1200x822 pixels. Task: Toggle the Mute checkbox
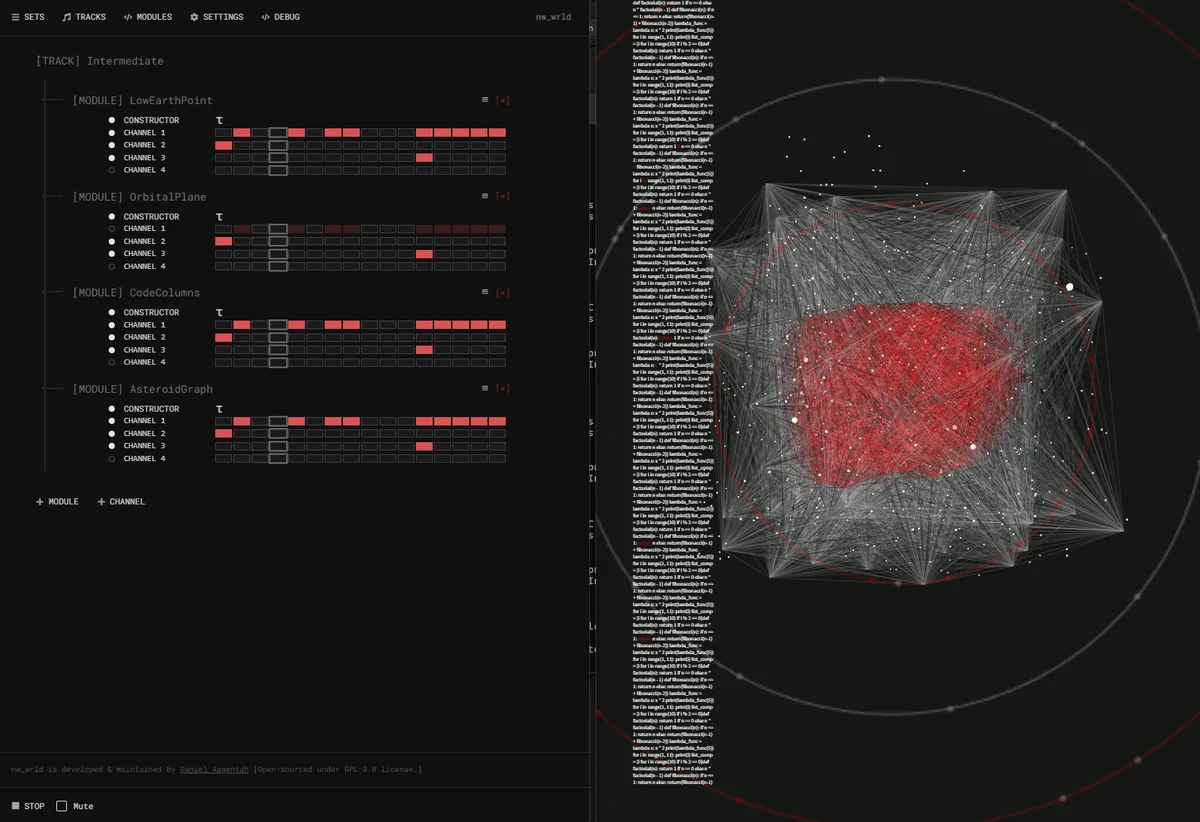pos(62,806)
